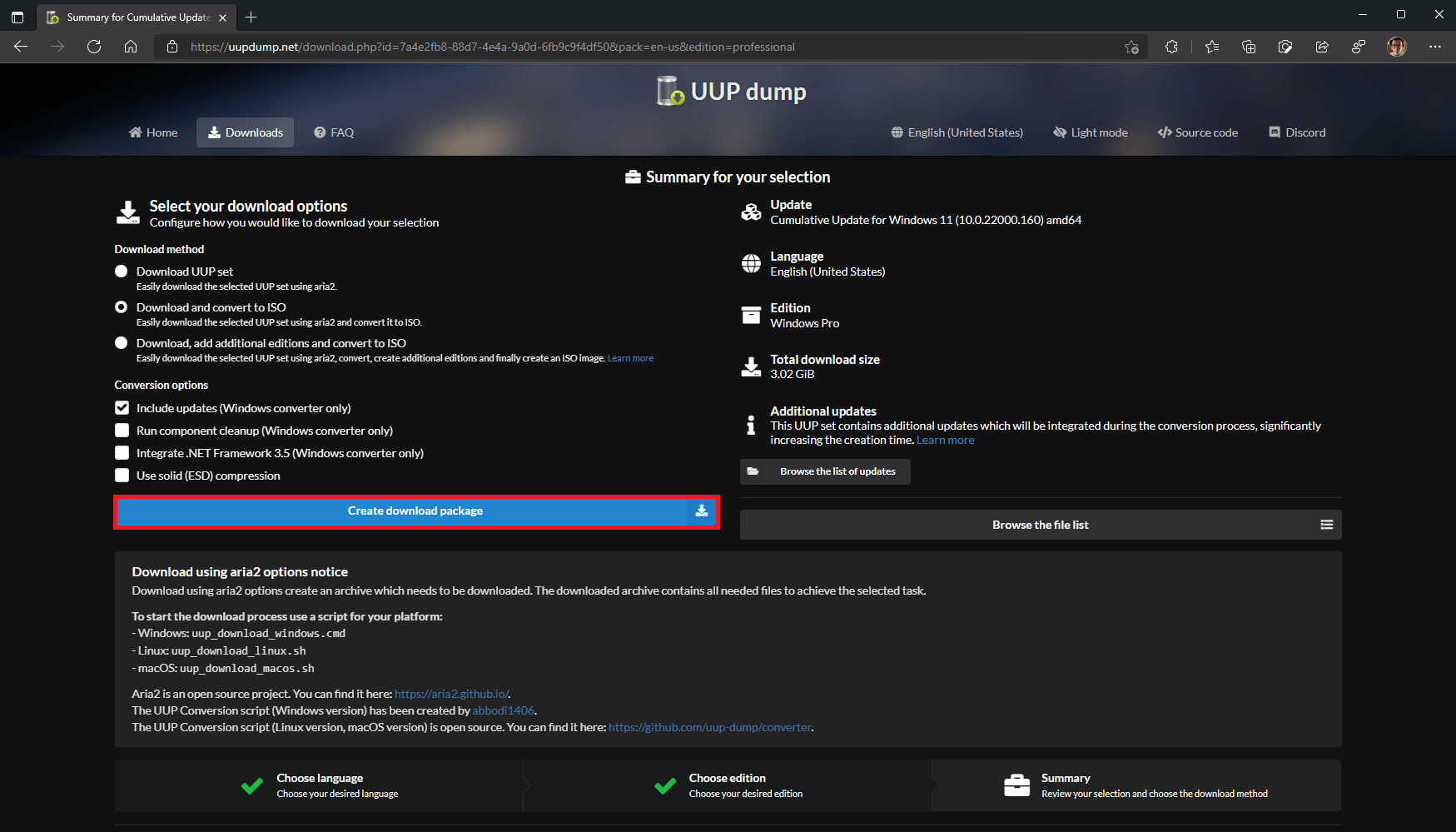Open the user profile avatar
The image size is (1456, 832).
click(1397, 47)
